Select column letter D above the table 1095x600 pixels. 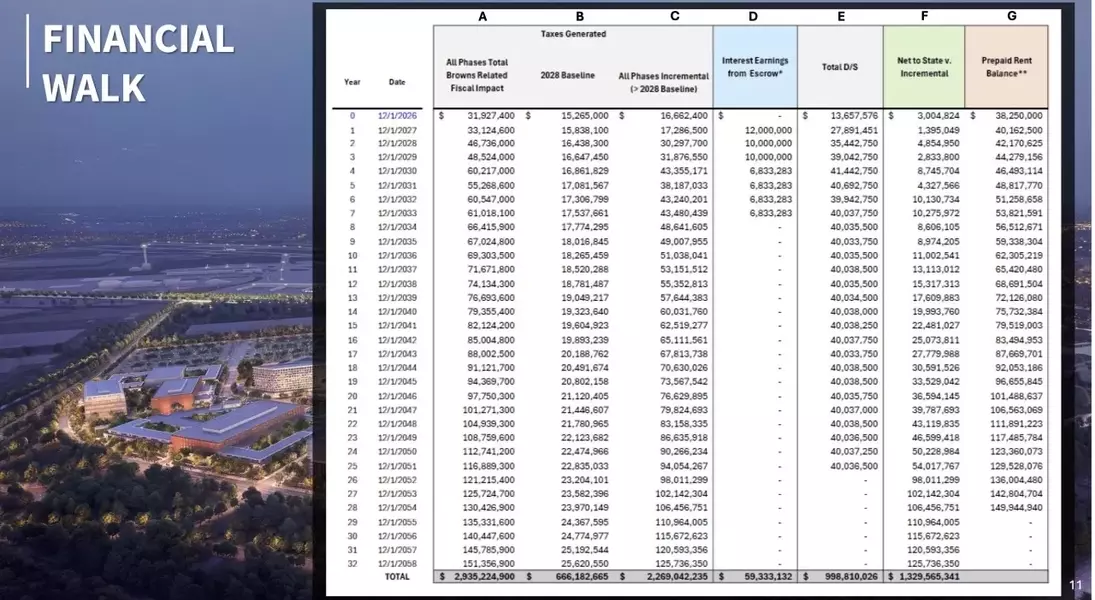752,16
